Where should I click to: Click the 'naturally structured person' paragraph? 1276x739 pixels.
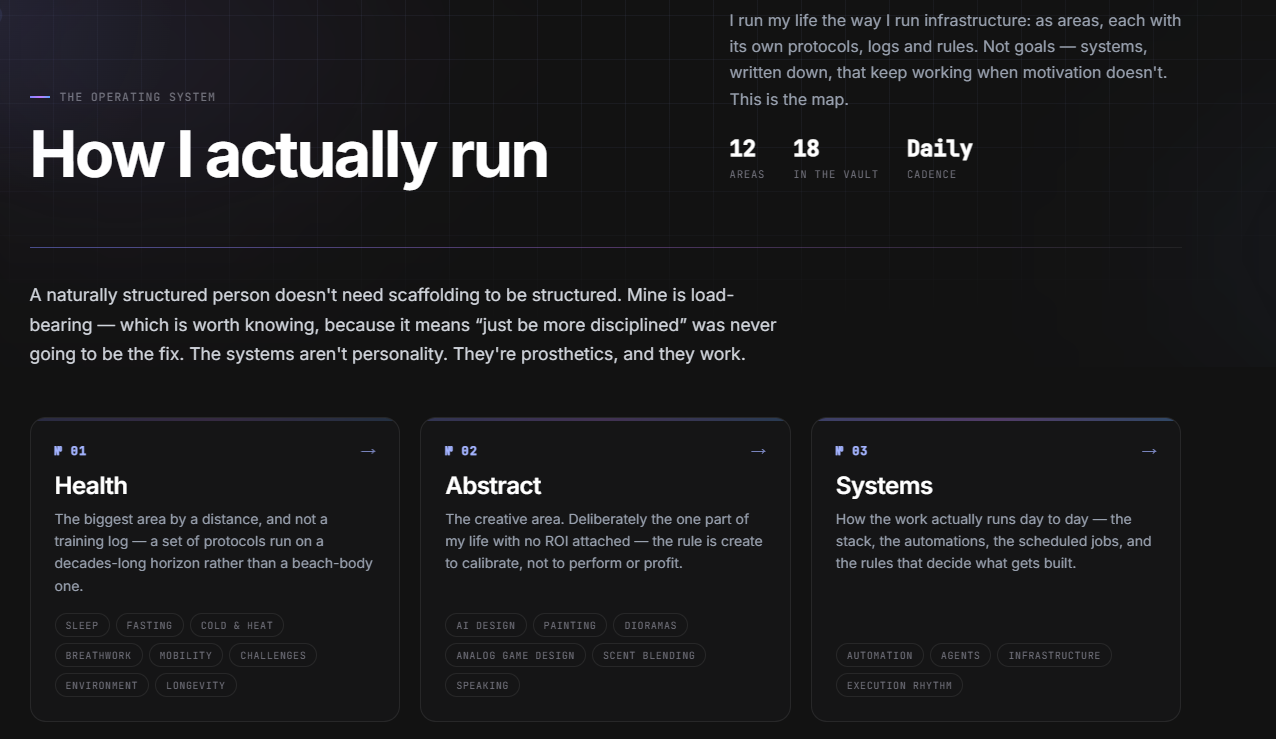tap(403, 325)
